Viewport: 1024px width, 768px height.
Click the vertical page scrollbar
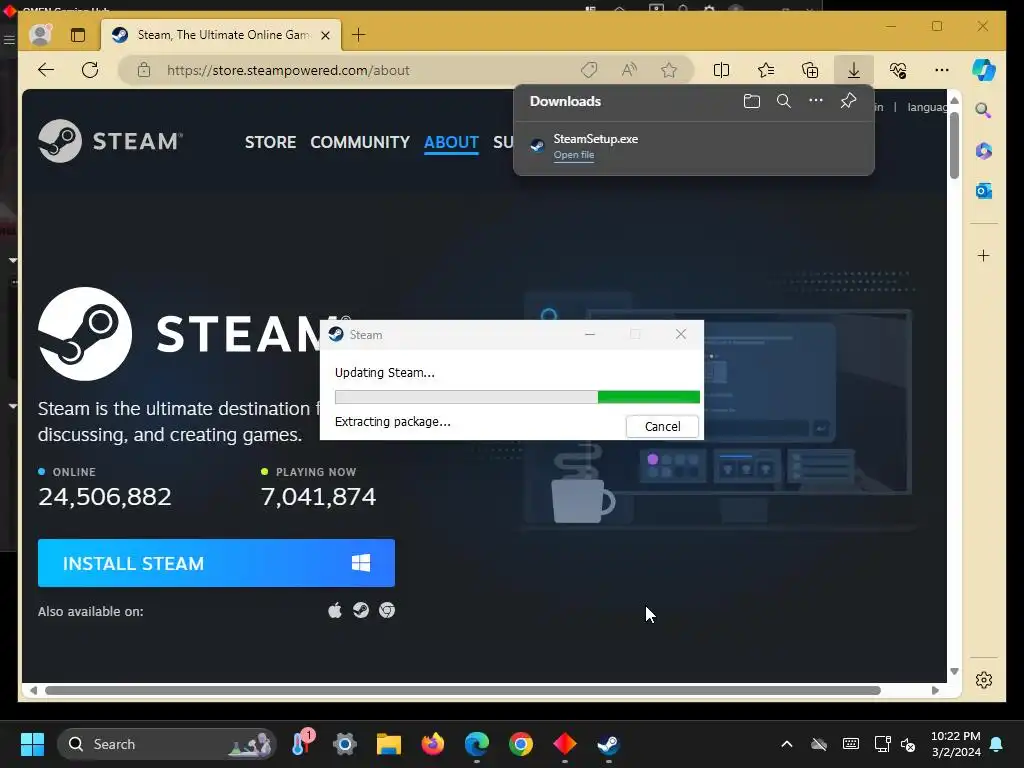click(954, 145)
